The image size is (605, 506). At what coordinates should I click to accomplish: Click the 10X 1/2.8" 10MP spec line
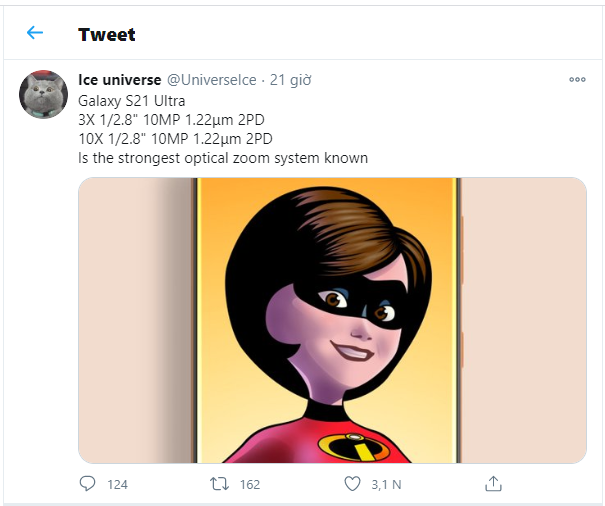click(175, 139)
